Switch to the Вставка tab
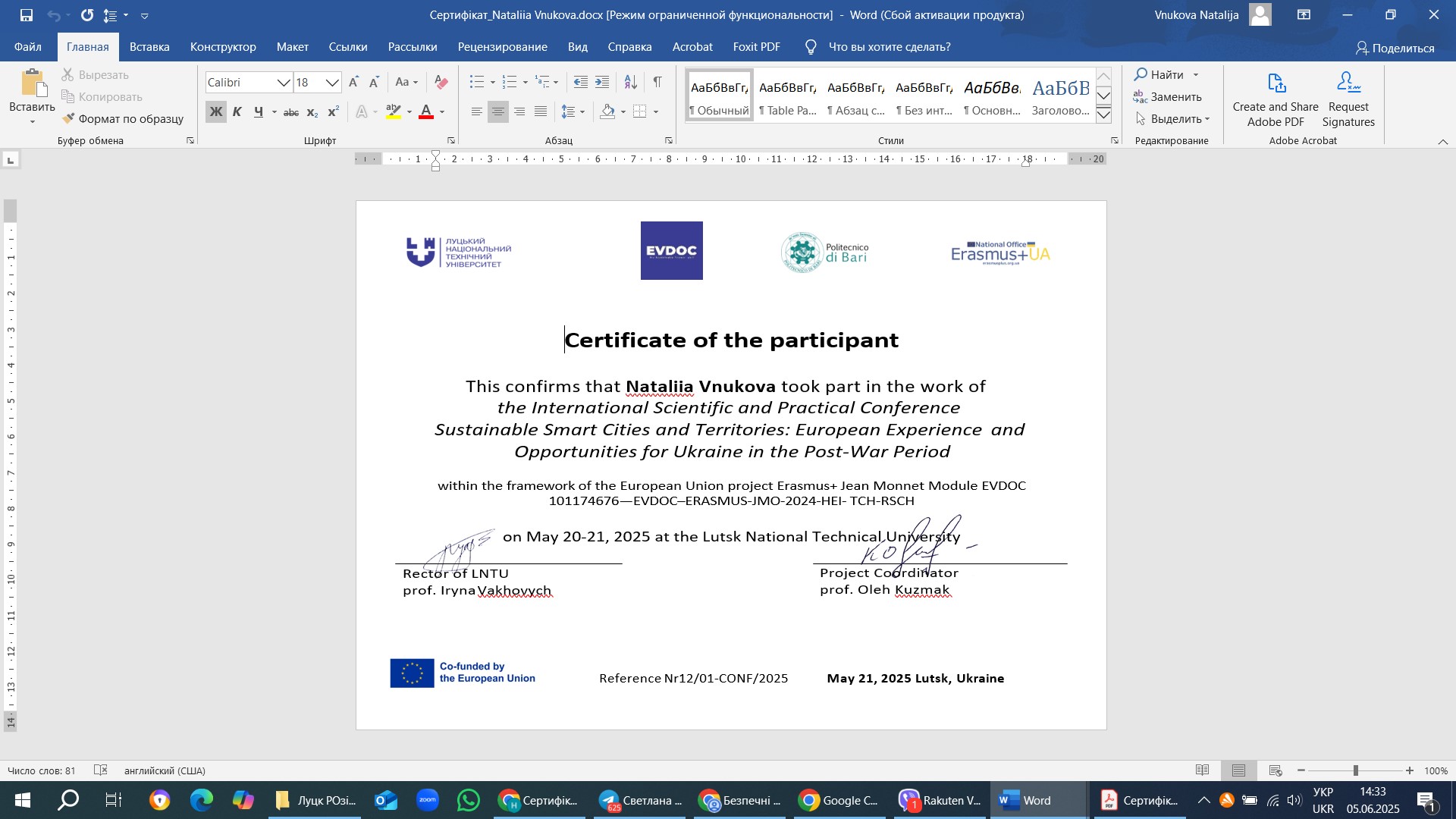Viewport: 1456px width, 819px height. 149,47
